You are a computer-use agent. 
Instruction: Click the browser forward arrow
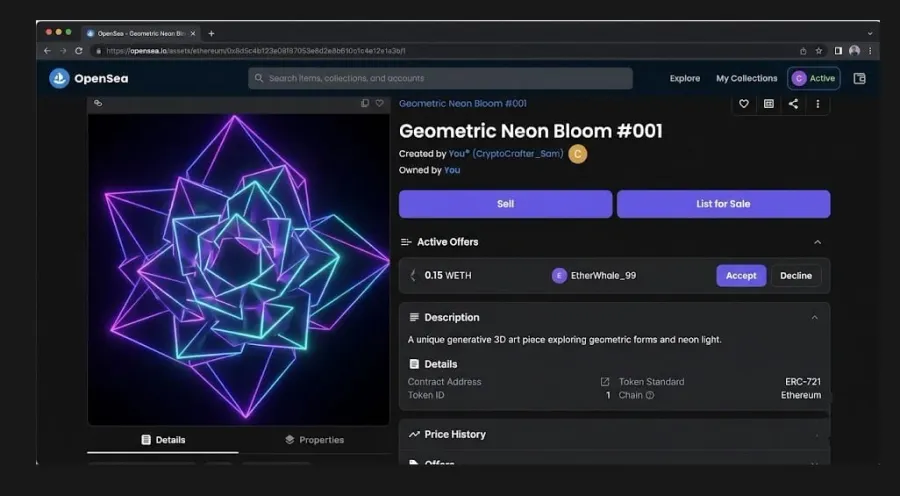pos(63,51)
